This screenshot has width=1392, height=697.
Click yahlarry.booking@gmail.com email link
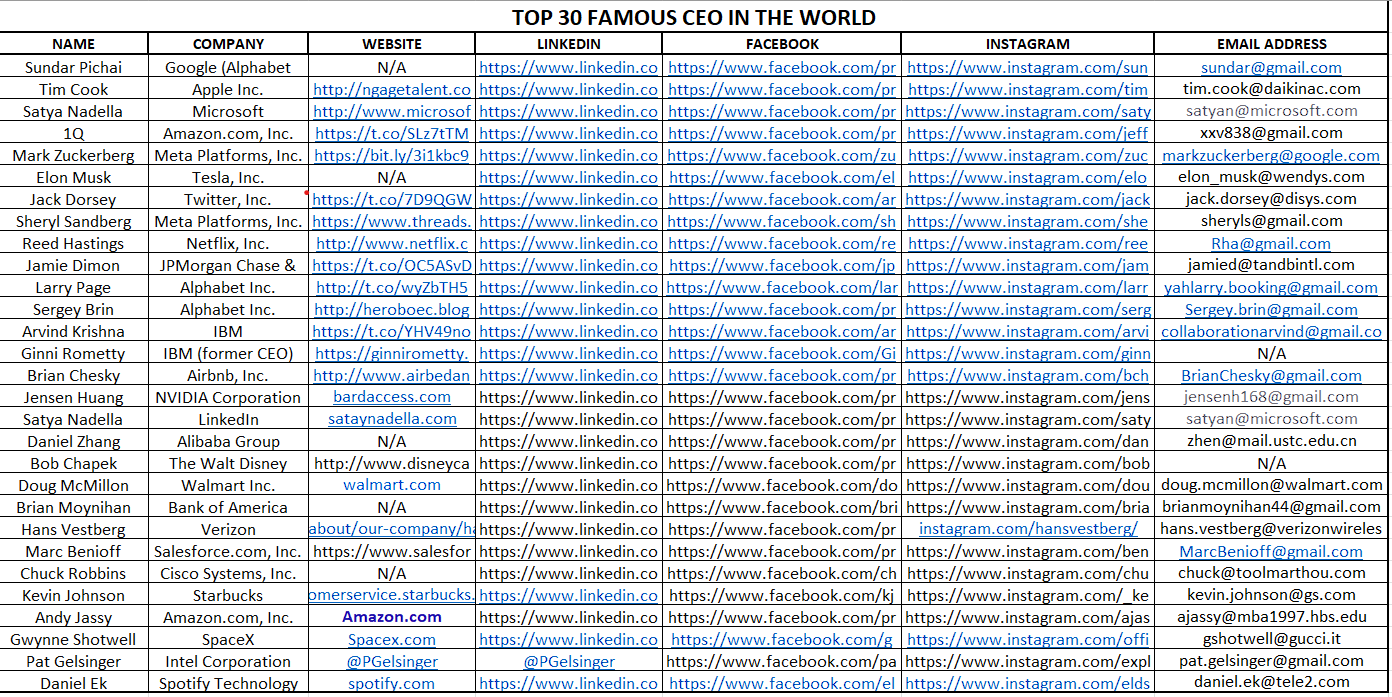(1271, 287)
